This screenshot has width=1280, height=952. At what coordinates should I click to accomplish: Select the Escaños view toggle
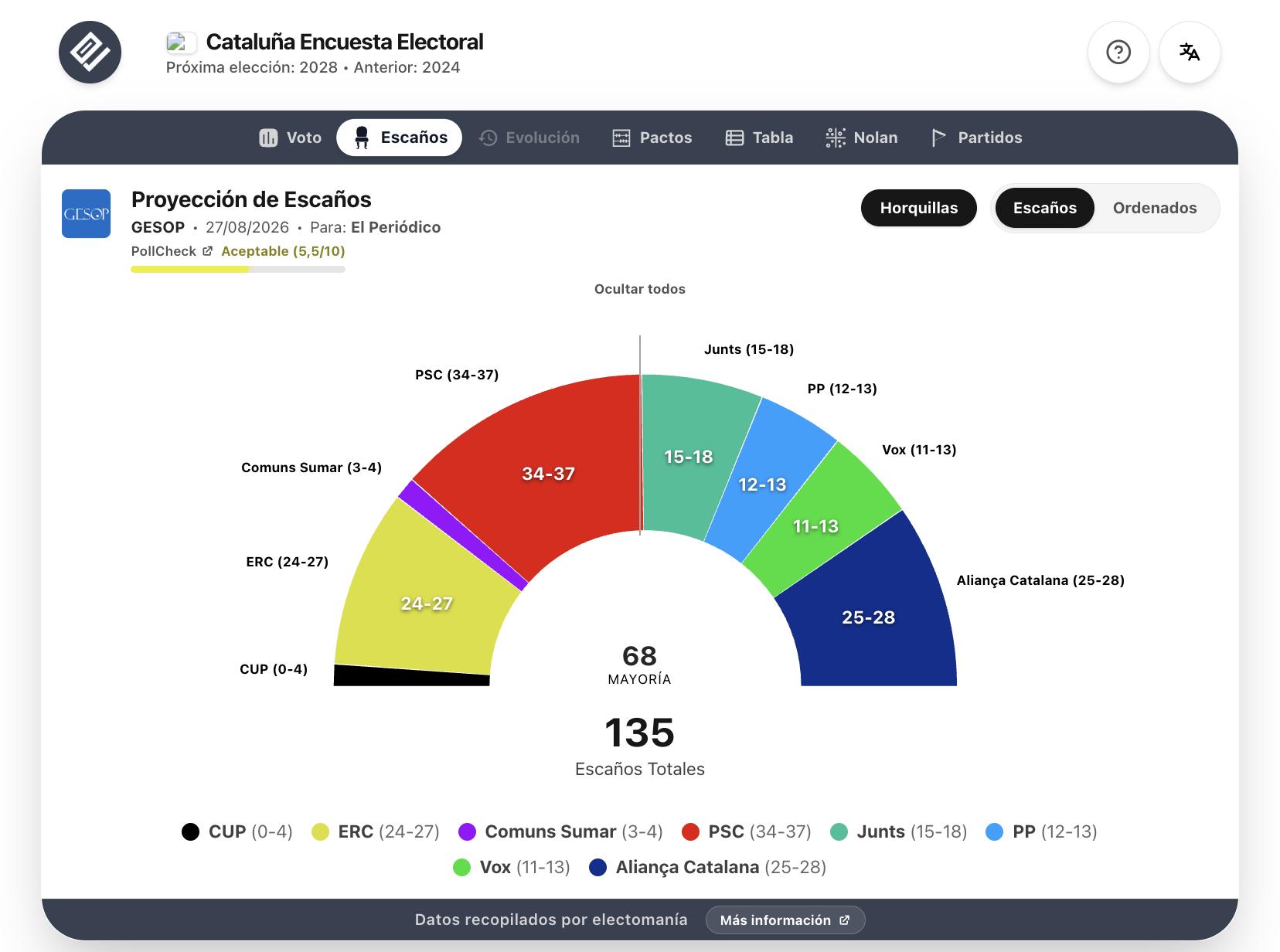(x=1045, y=208)
